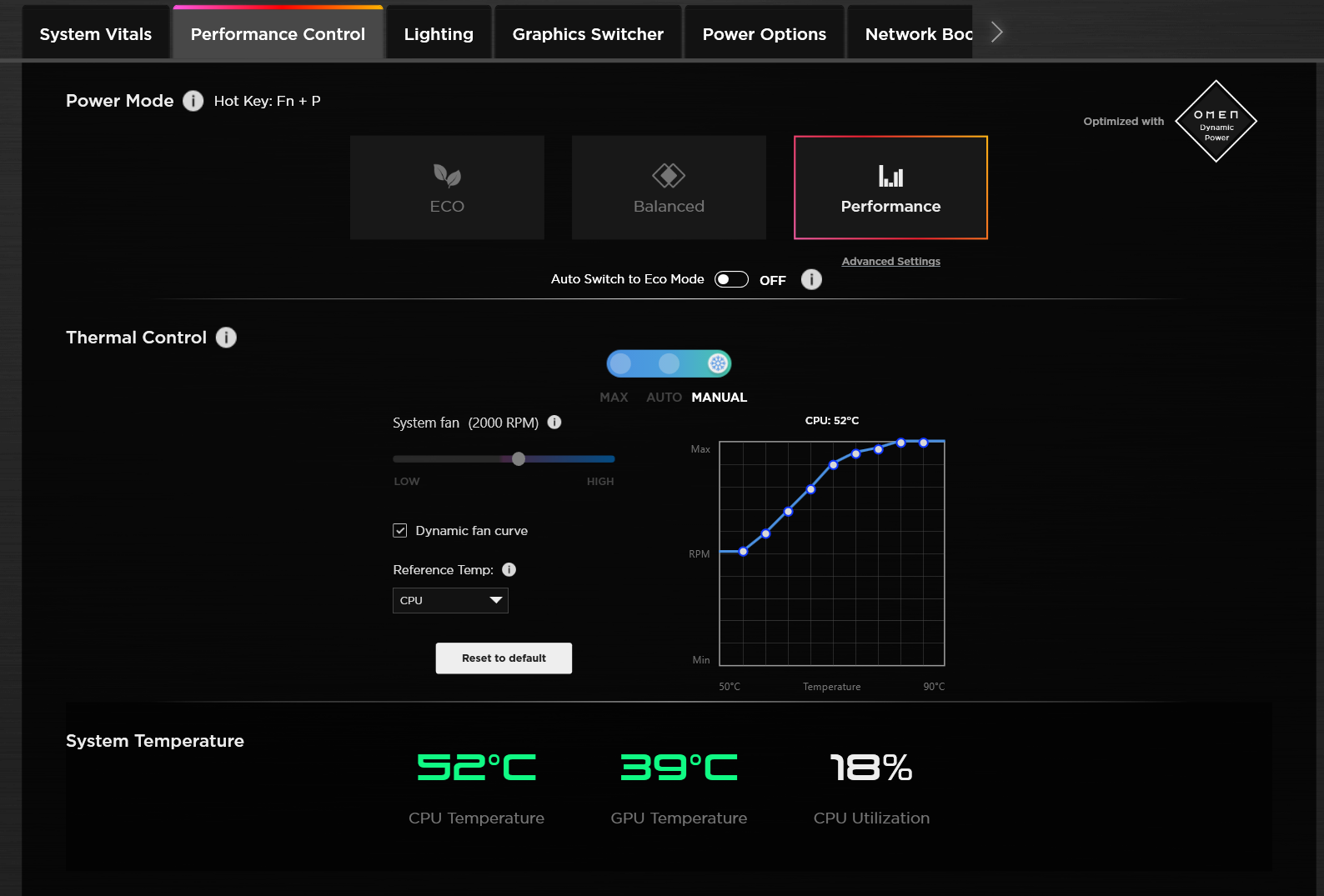The height and width of the screenshot is (896, 1324).
Task: Open the Reference Temp CPU dropdown
Action: point(450,600)
